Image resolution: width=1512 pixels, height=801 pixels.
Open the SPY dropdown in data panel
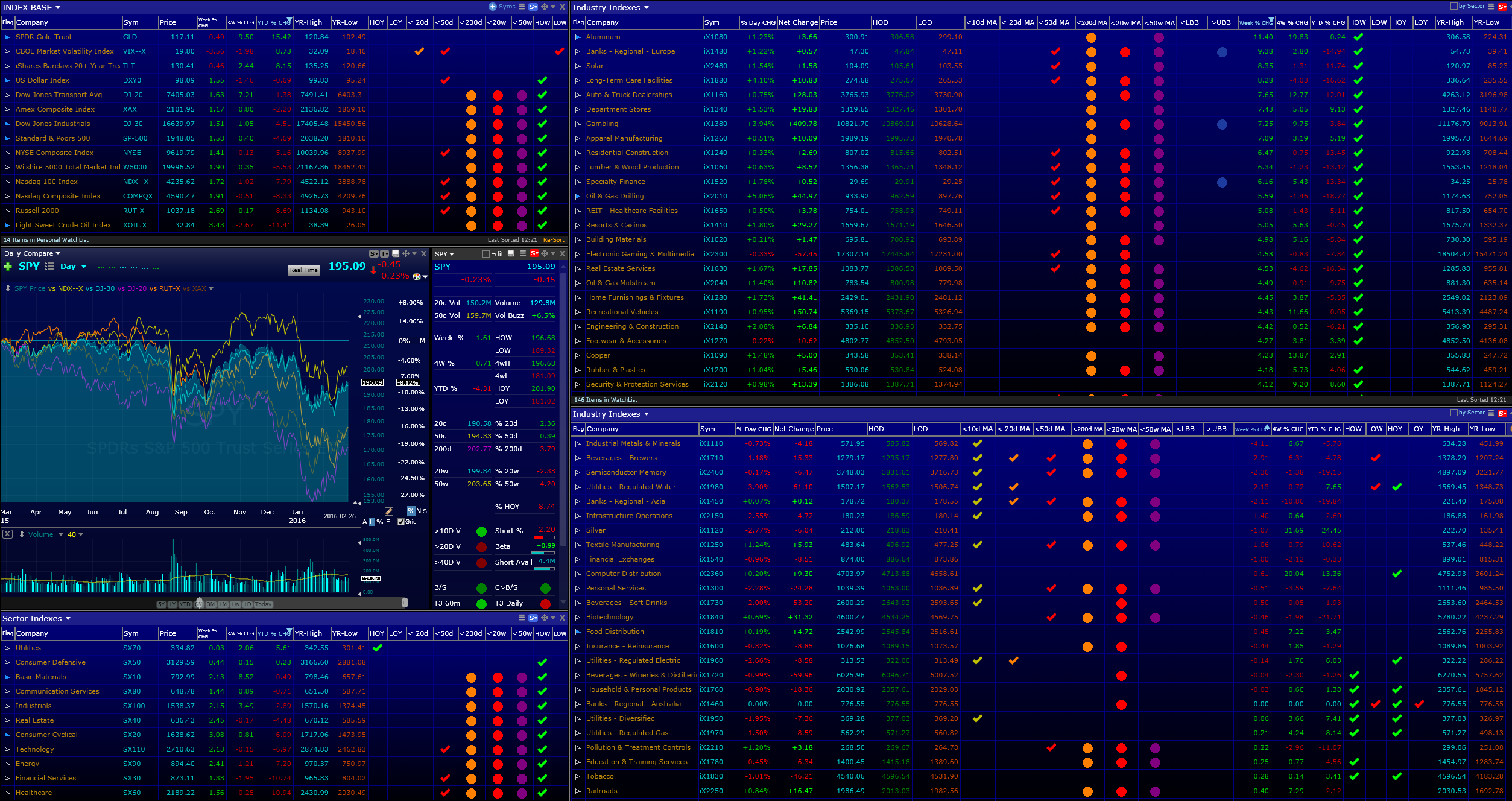click(451, 254)
